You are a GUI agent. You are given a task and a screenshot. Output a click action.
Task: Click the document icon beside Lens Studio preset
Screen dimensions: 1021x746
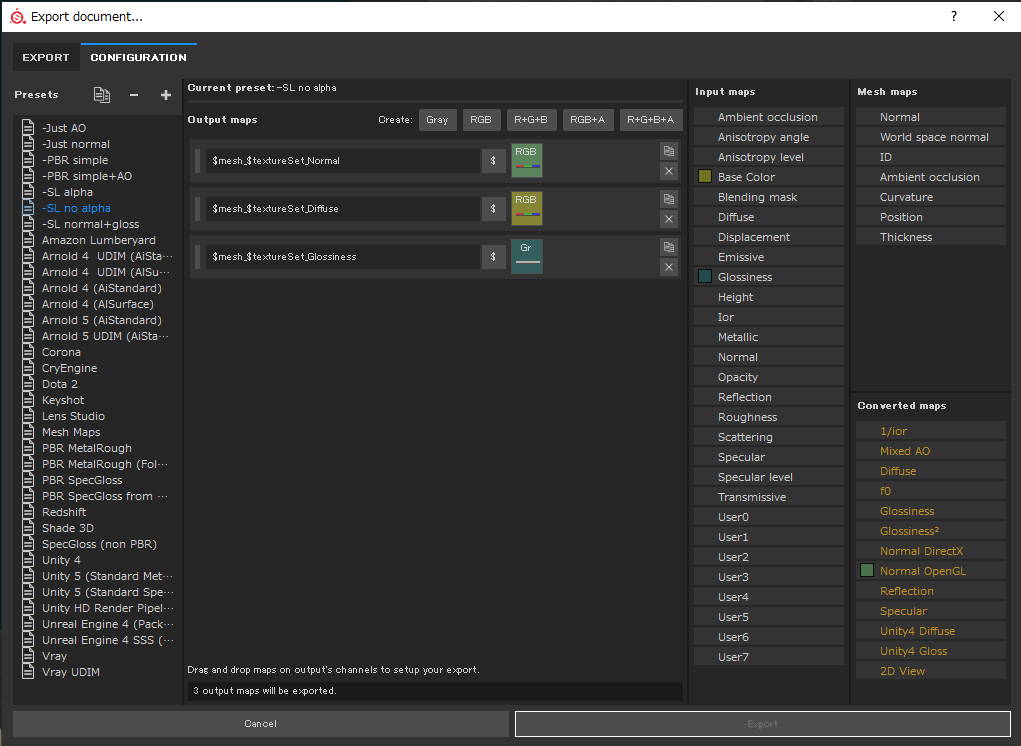click(x=28, y=416)
